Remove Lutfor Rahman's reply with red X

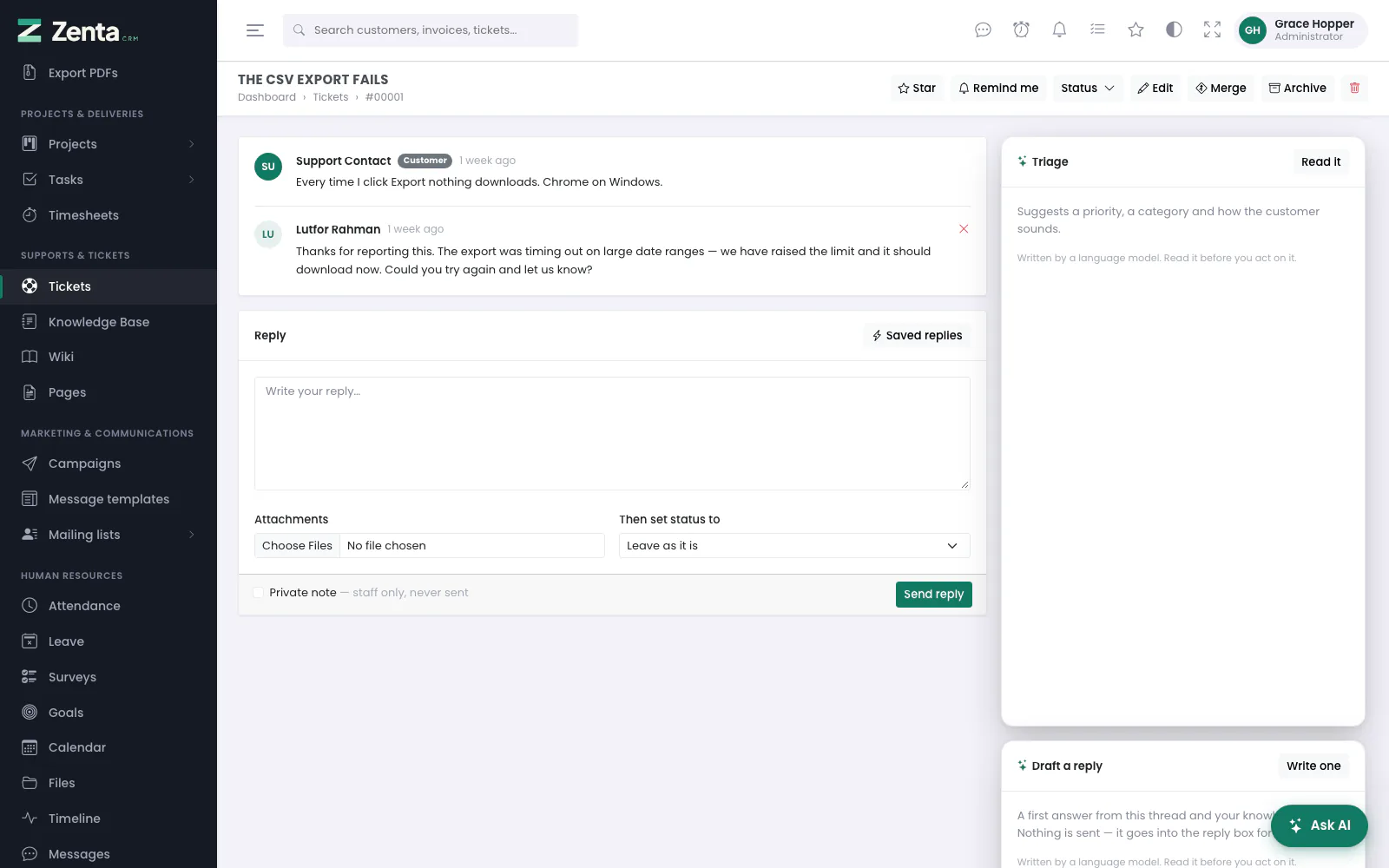point(964,229)
